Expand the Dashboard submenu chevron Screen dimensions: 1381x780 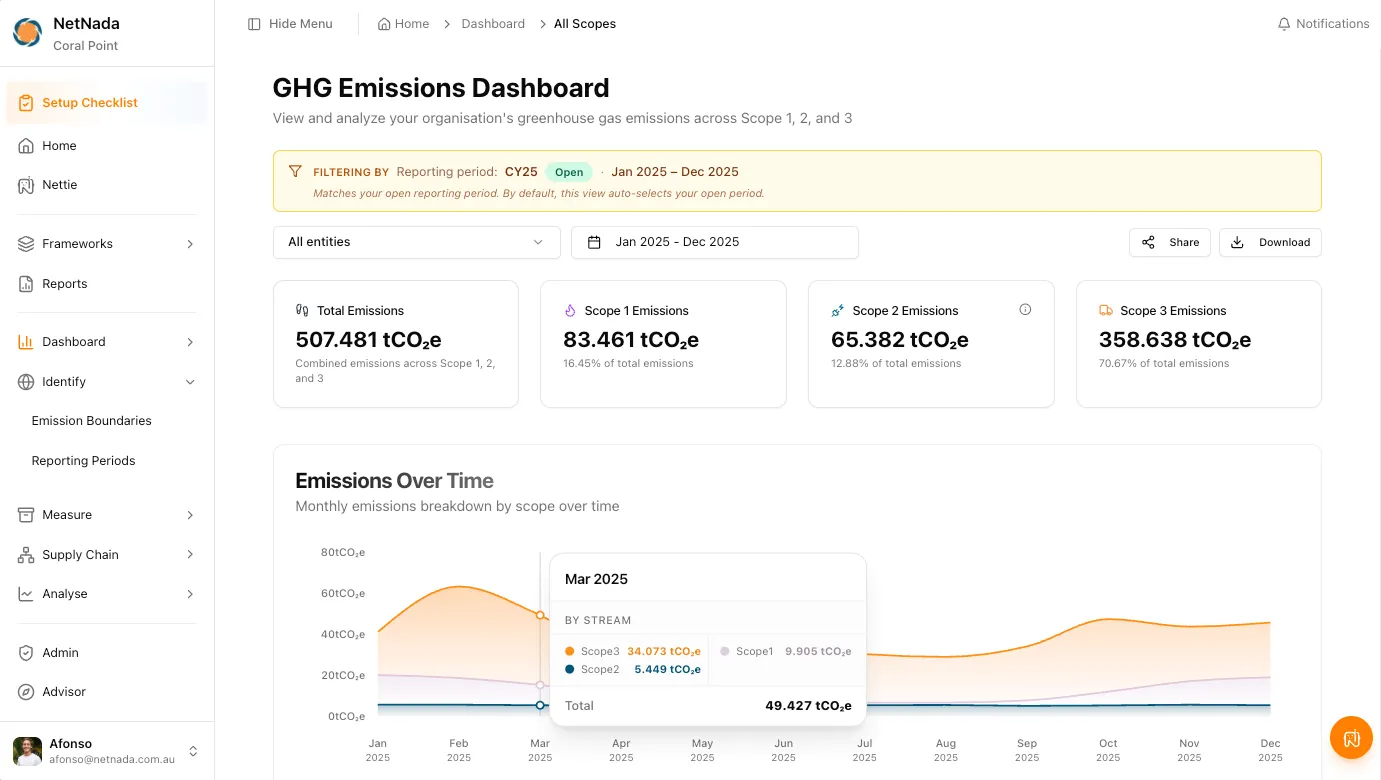coord(190,342)
